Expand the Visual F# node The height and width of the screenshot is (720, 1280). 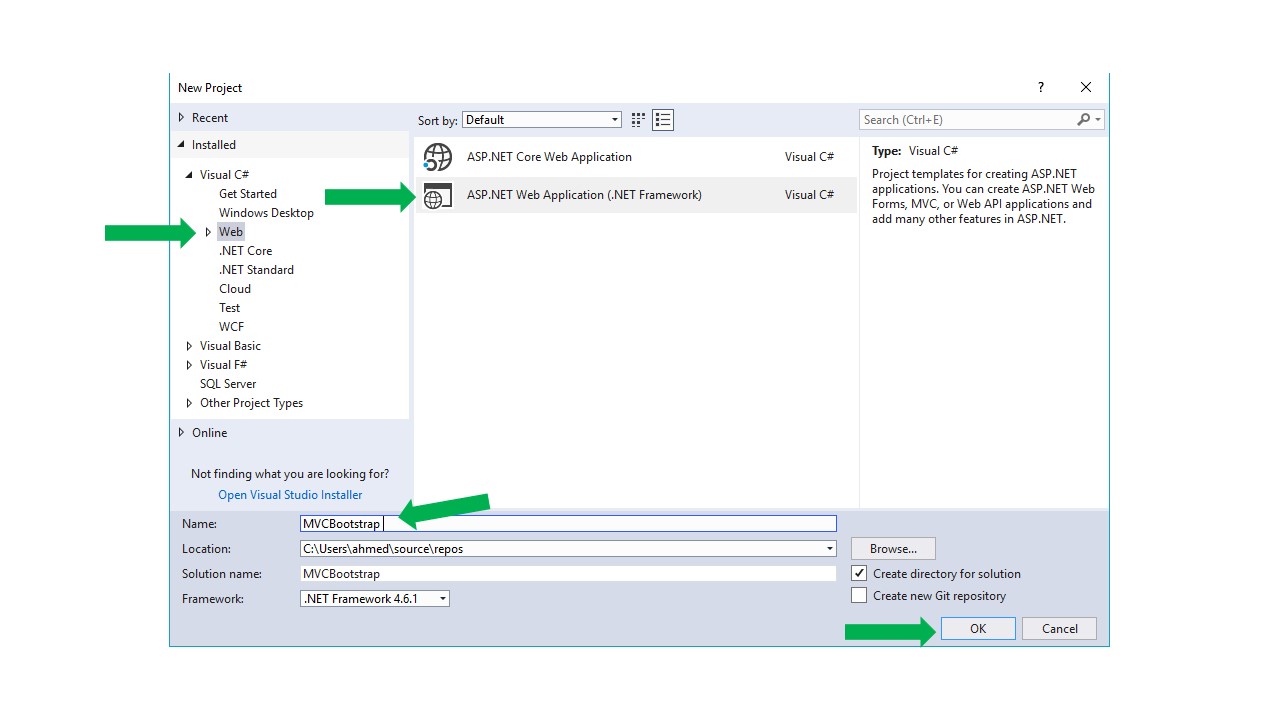click(189, 365)
